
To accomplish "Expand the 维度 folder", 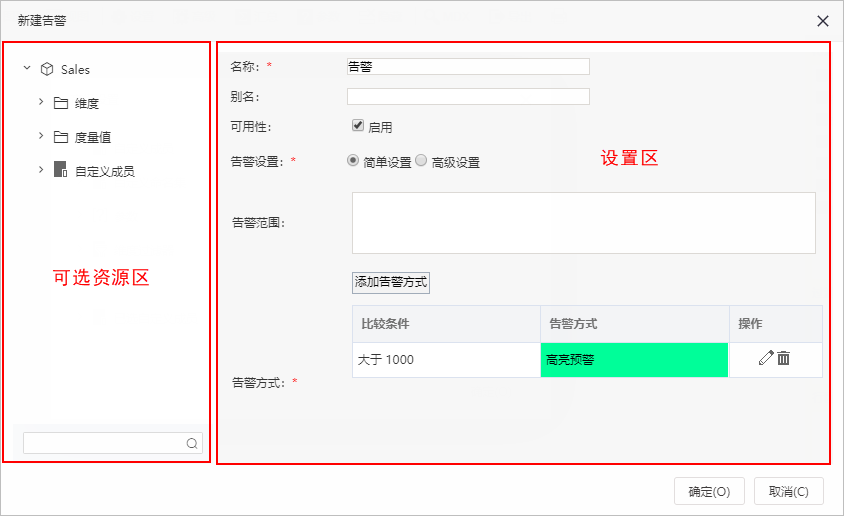I will click(x=41, y=102).
